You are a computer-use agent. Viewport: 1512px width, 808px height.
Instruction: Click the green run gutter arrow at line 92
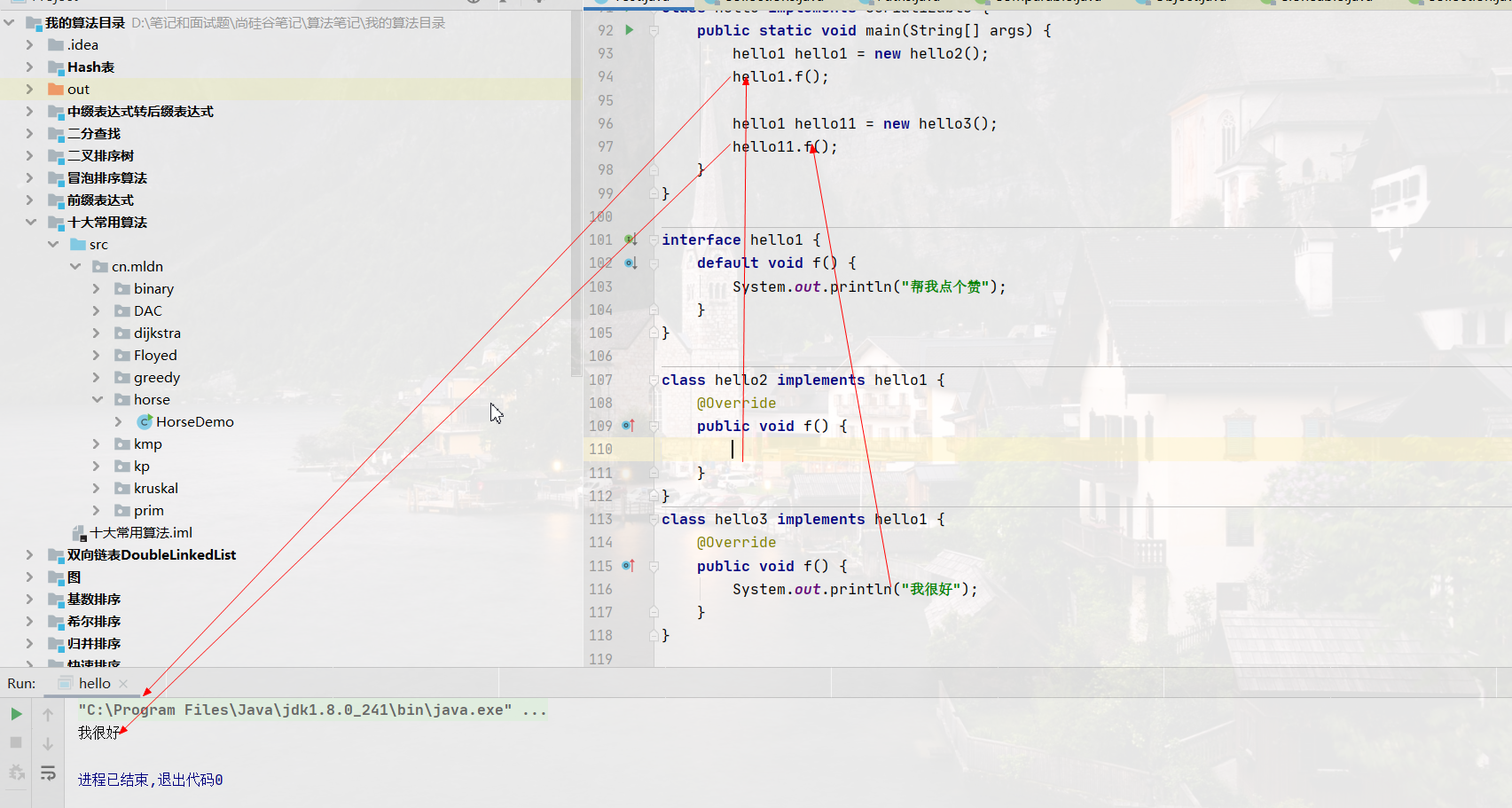coord(630,30)
